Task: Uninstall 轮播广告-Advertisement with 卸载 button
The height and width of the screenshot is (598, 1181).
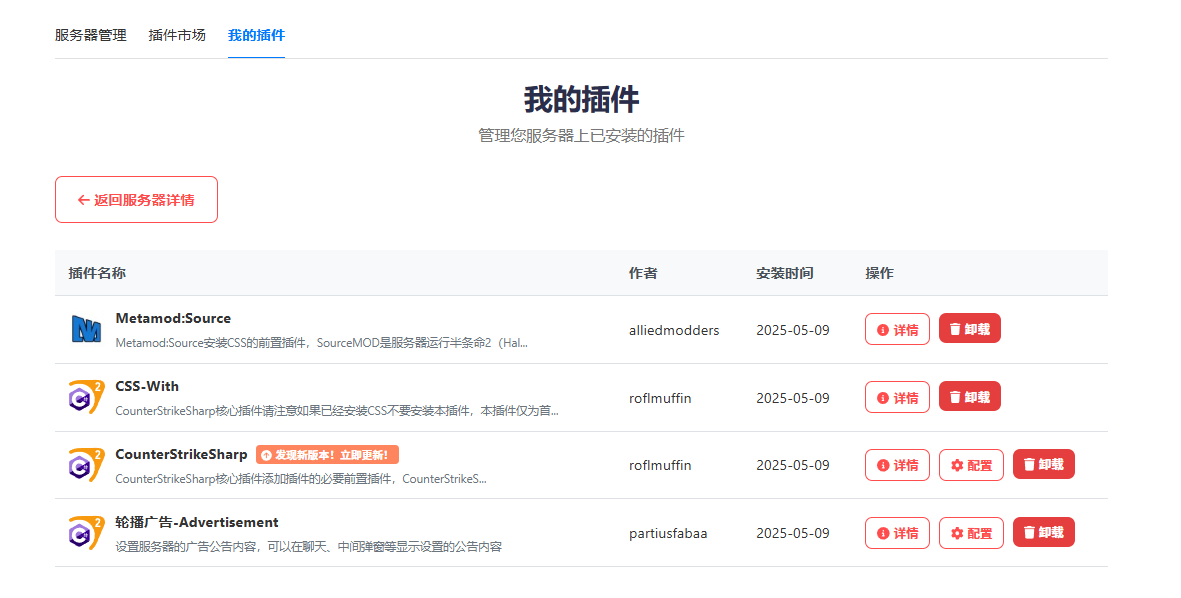Action: coord(1043,532)
